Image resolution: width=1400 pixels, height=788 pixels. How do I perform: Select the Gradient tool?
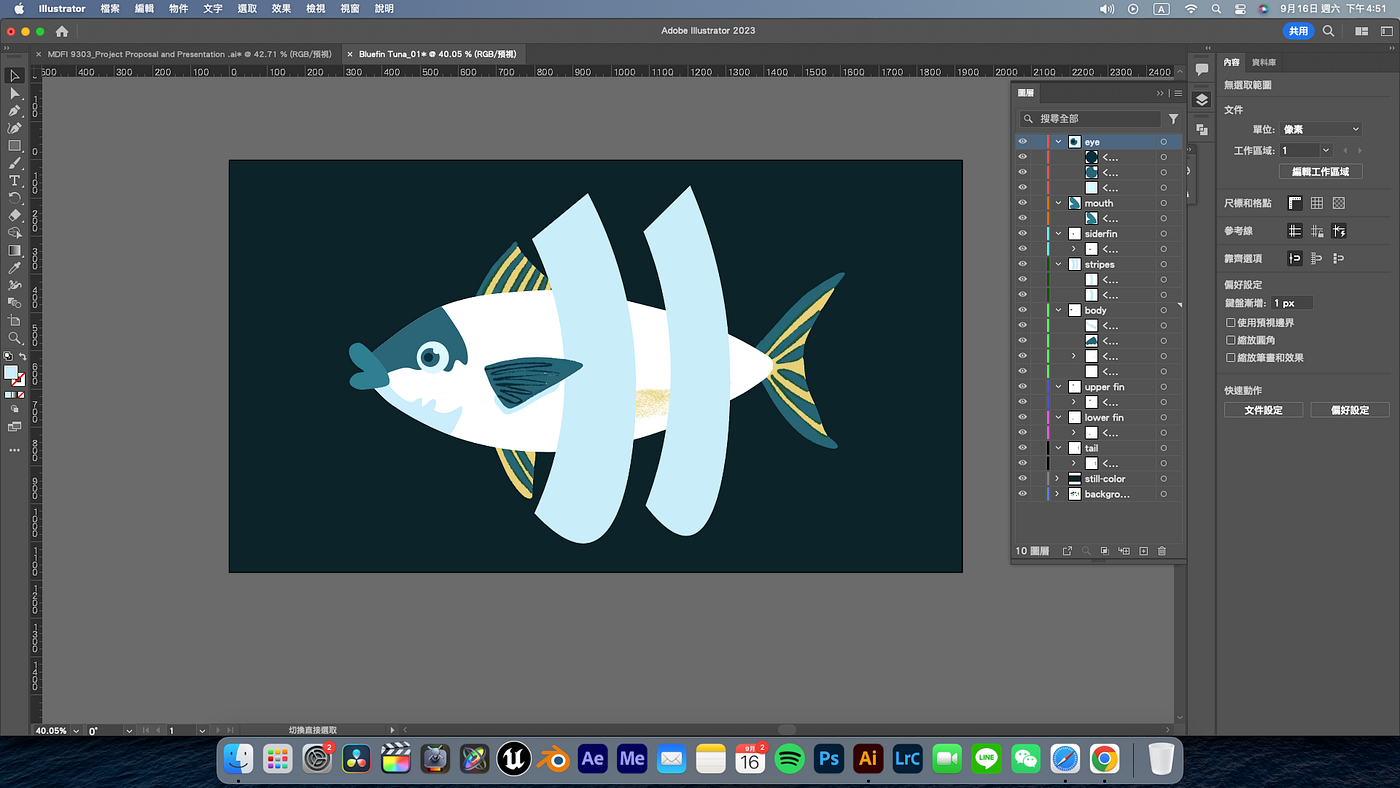coord(14,250)
